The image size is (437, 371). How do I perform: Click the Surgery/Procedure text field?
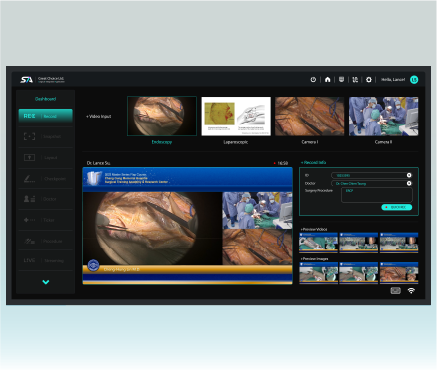coord(377,195)
